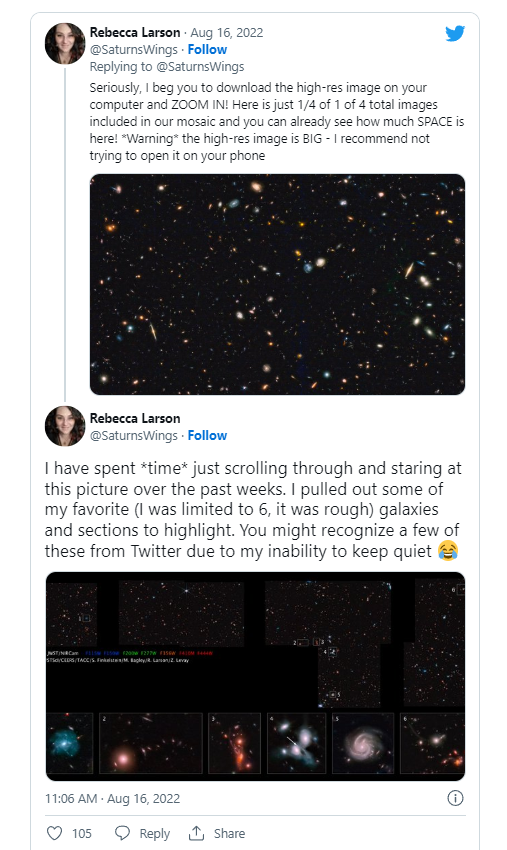This screenshot has width=507, height=850.
Task: Open the reply speech bubble icon
Action: (x=123, y=833)
